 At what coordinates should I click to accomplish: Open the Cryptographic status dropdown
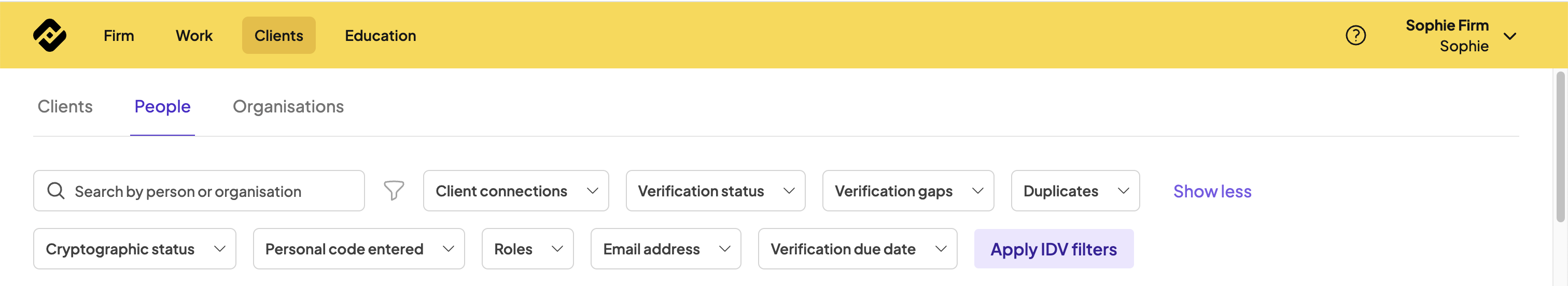[134, 249]
